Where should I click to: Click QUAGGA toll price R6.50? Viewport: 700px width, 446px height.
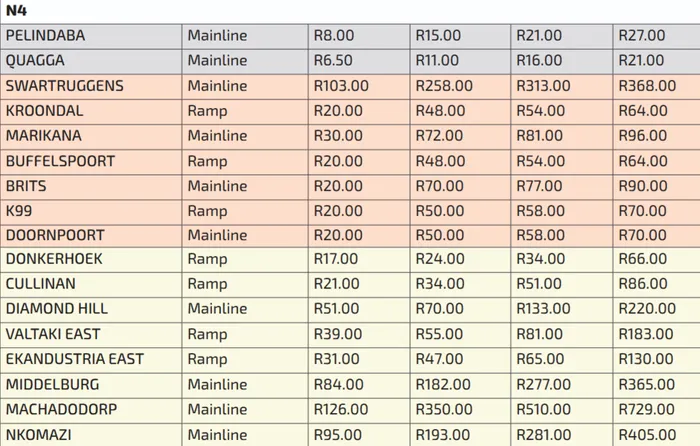[333, 61]
